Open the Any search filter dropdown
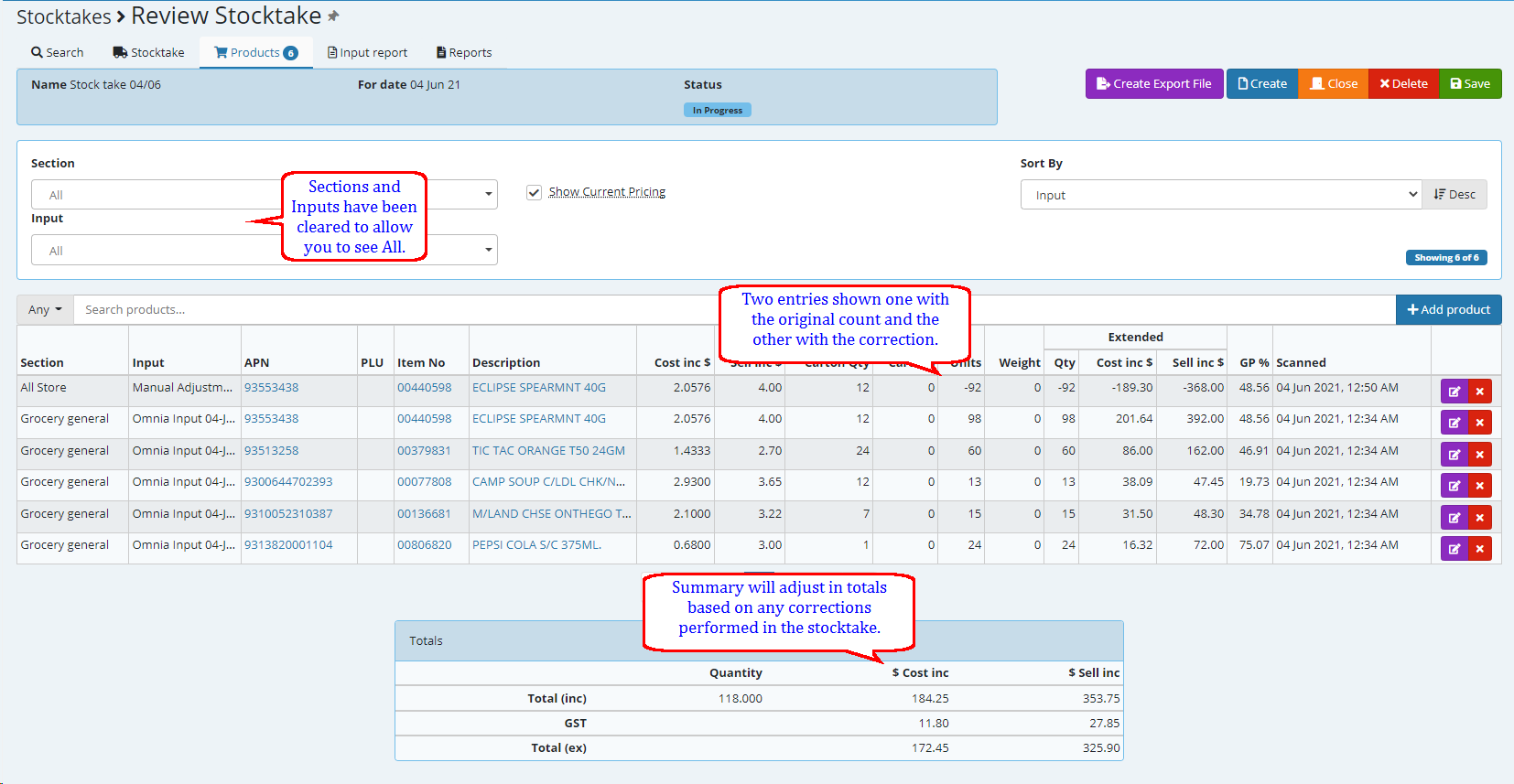This screenshot has width=1514, height=784. point(45,310)
